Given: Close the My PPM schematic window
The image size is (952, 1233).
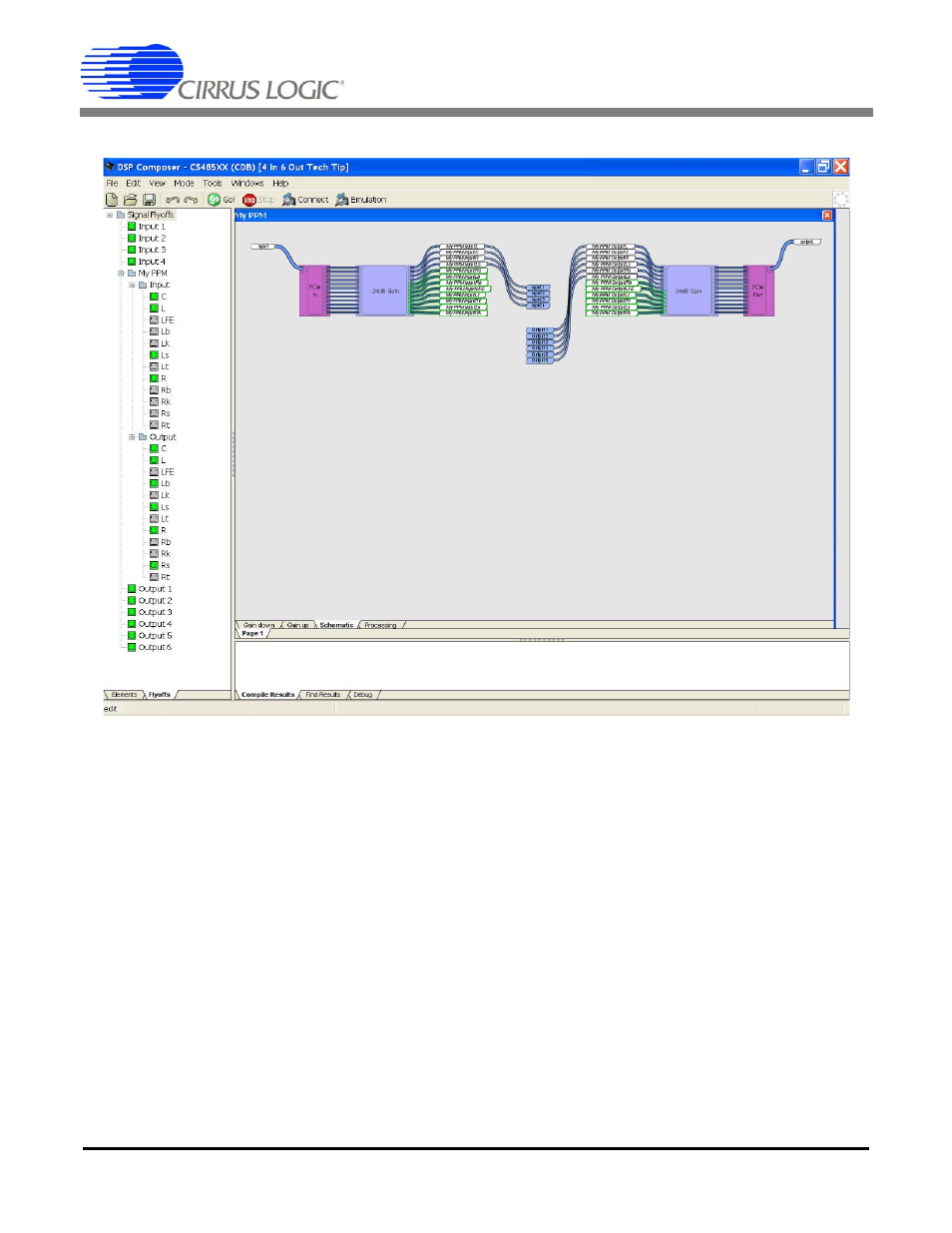Looking at the screenshot, I should (827, 216).
